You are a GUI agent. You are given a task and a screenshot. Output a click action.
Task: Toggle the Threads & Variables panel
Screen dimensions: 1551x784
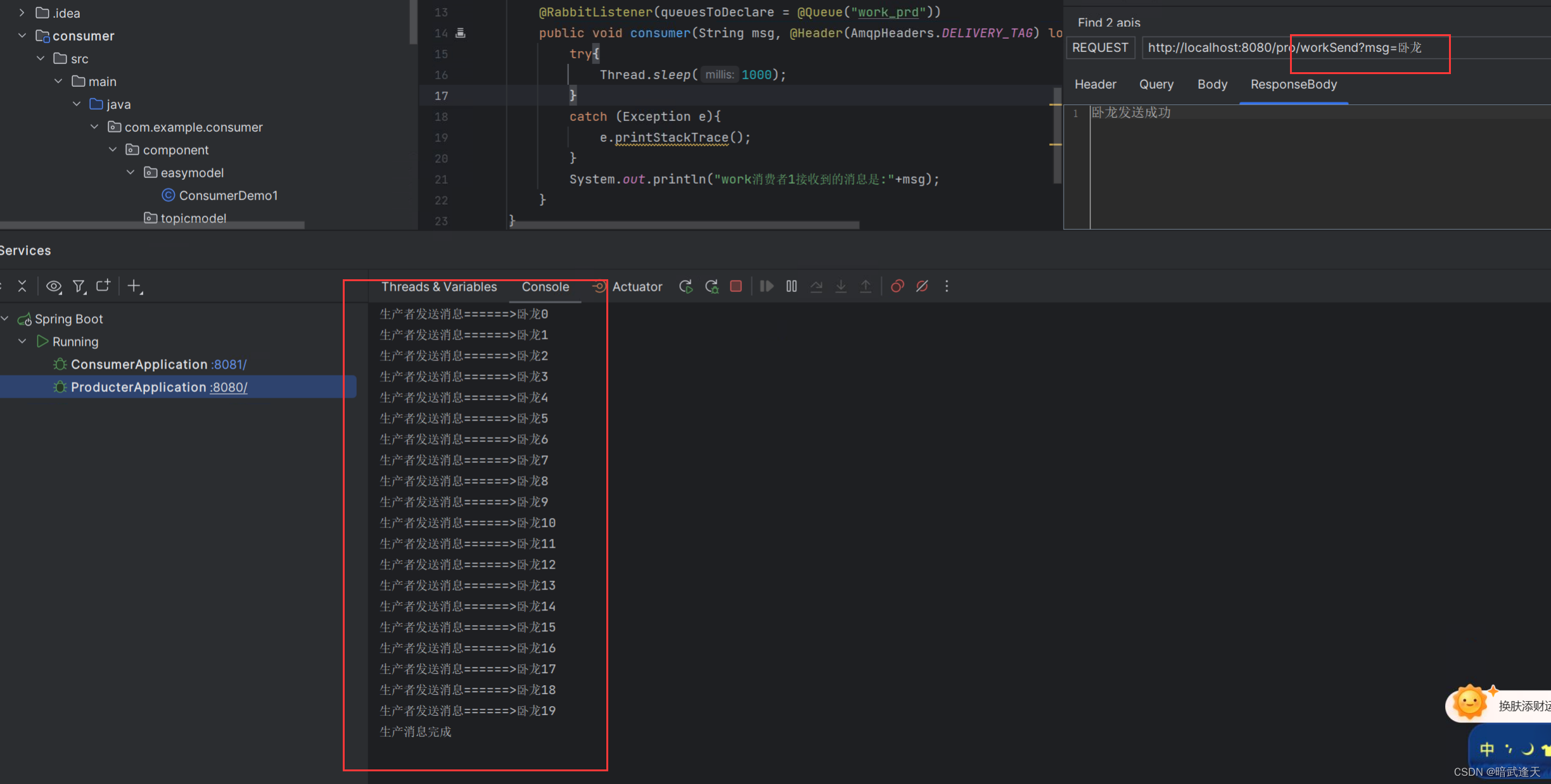pyautogui.click(x=439, y=286)
